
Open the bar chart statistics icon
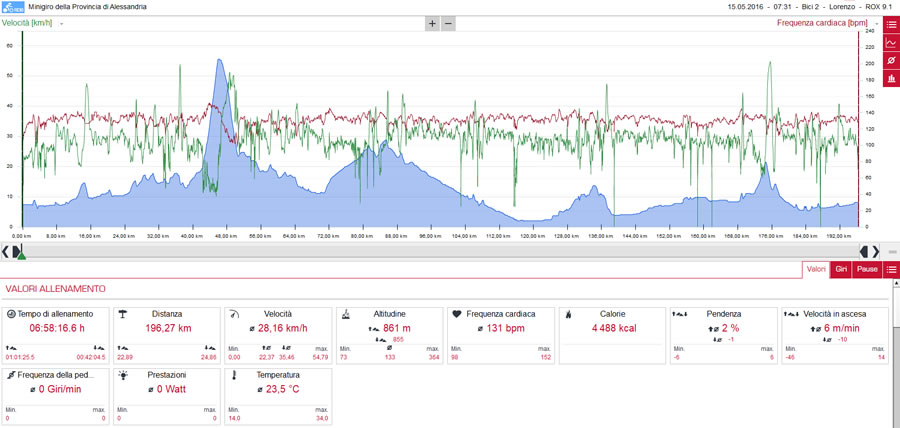point(891,78)
